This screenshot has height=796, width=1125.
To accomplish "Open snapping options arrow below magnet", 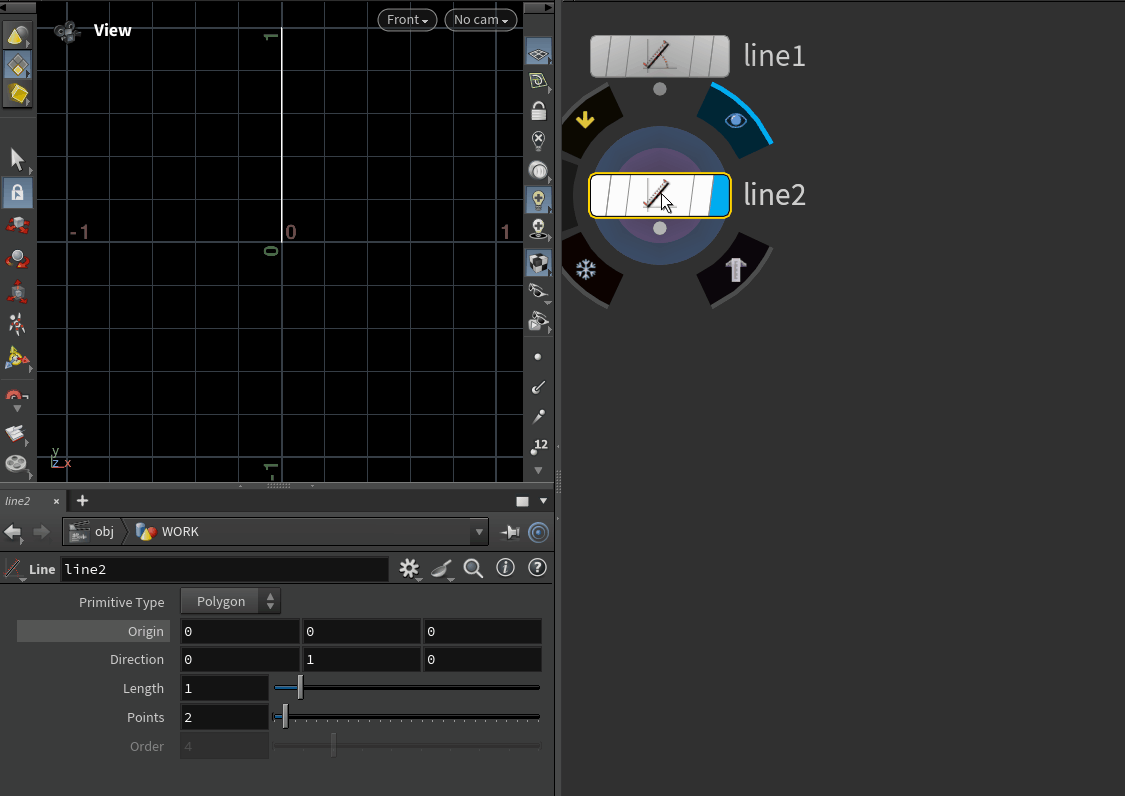I will [x=17, y=409].
